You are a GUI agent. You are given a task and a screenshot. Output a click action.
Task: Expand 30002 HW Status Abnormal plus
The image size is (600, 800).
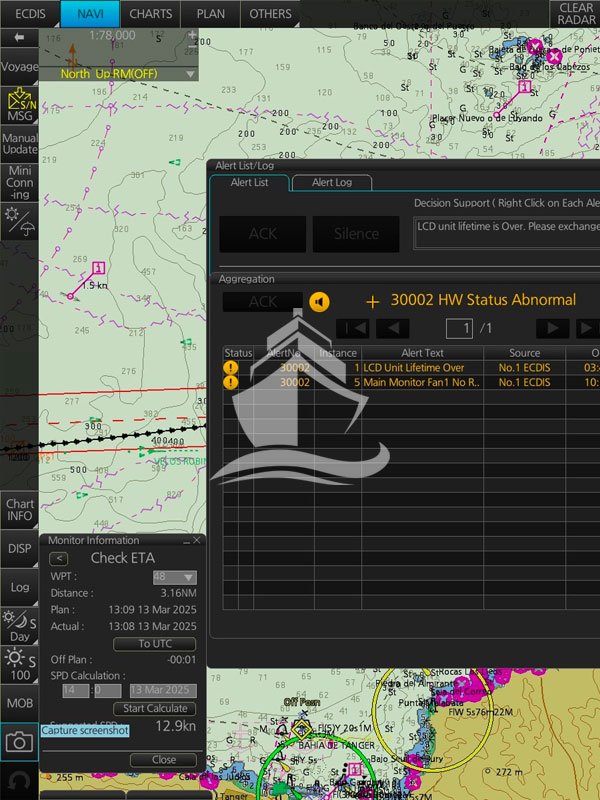click(x=372, y=302)
